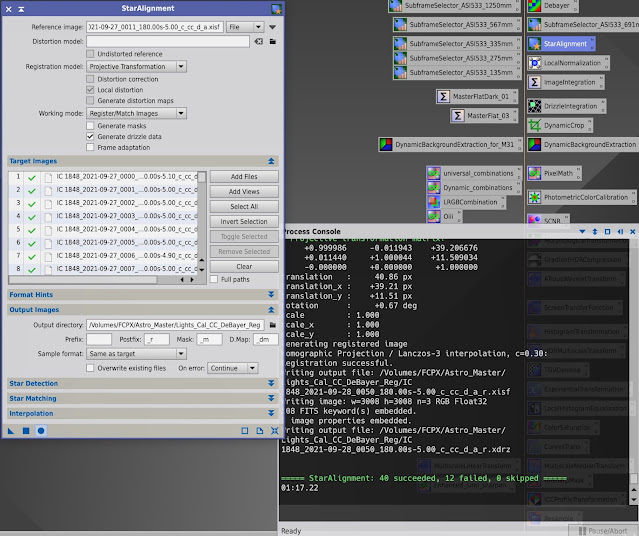The height and width of the screenshot is (536, 639).
Task: Expand the Format Hints section
Action: click(x=142, y=295)
